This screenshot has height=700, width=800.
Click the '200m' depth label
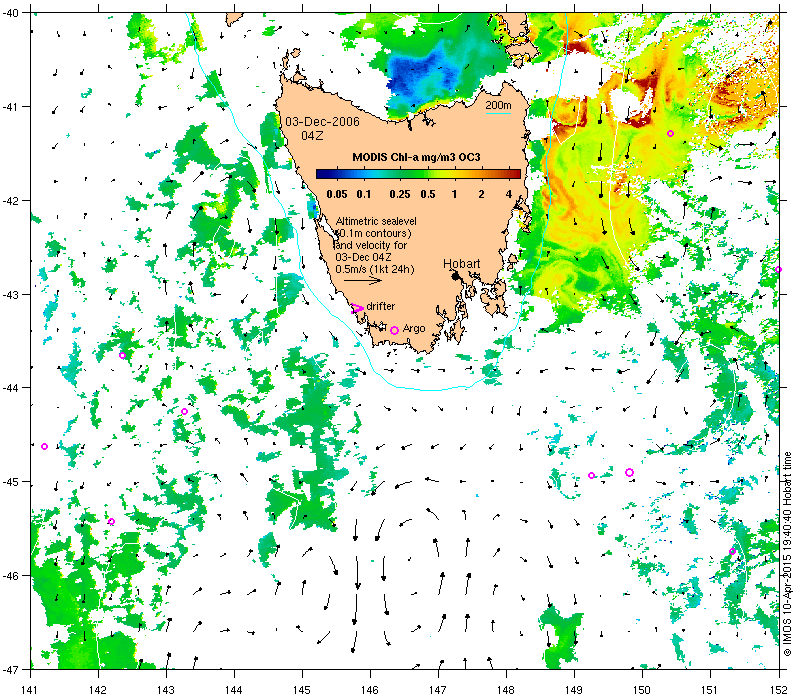click(x=498, y=106)
